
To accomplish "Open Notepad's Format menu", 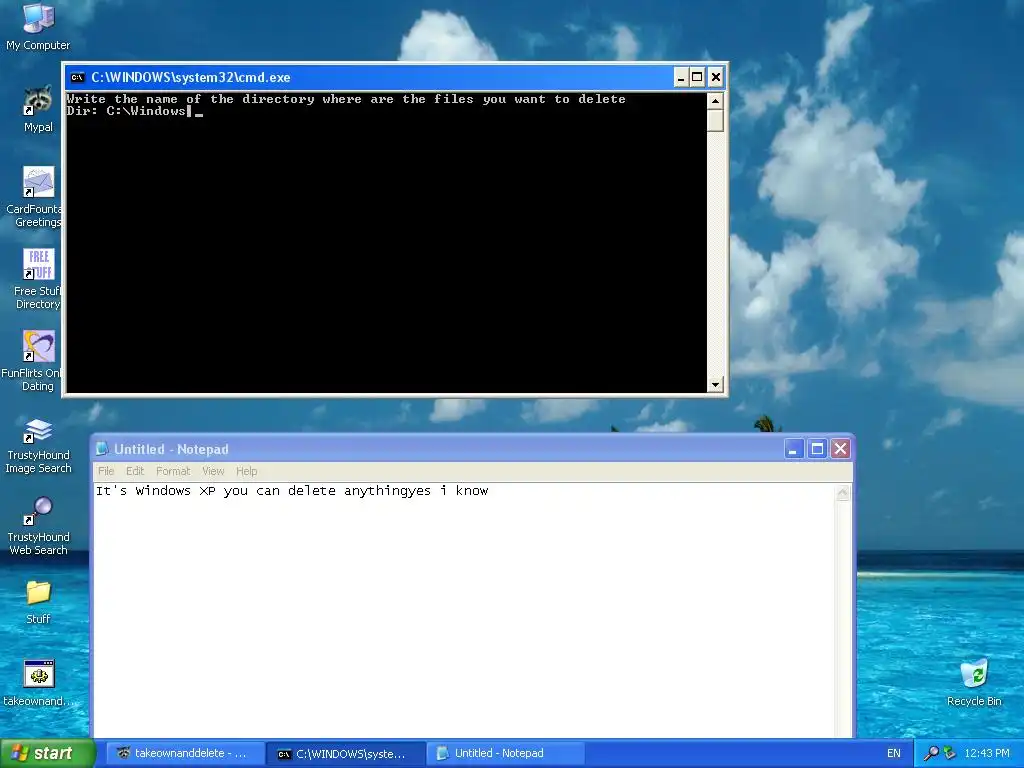I will 173,471.
